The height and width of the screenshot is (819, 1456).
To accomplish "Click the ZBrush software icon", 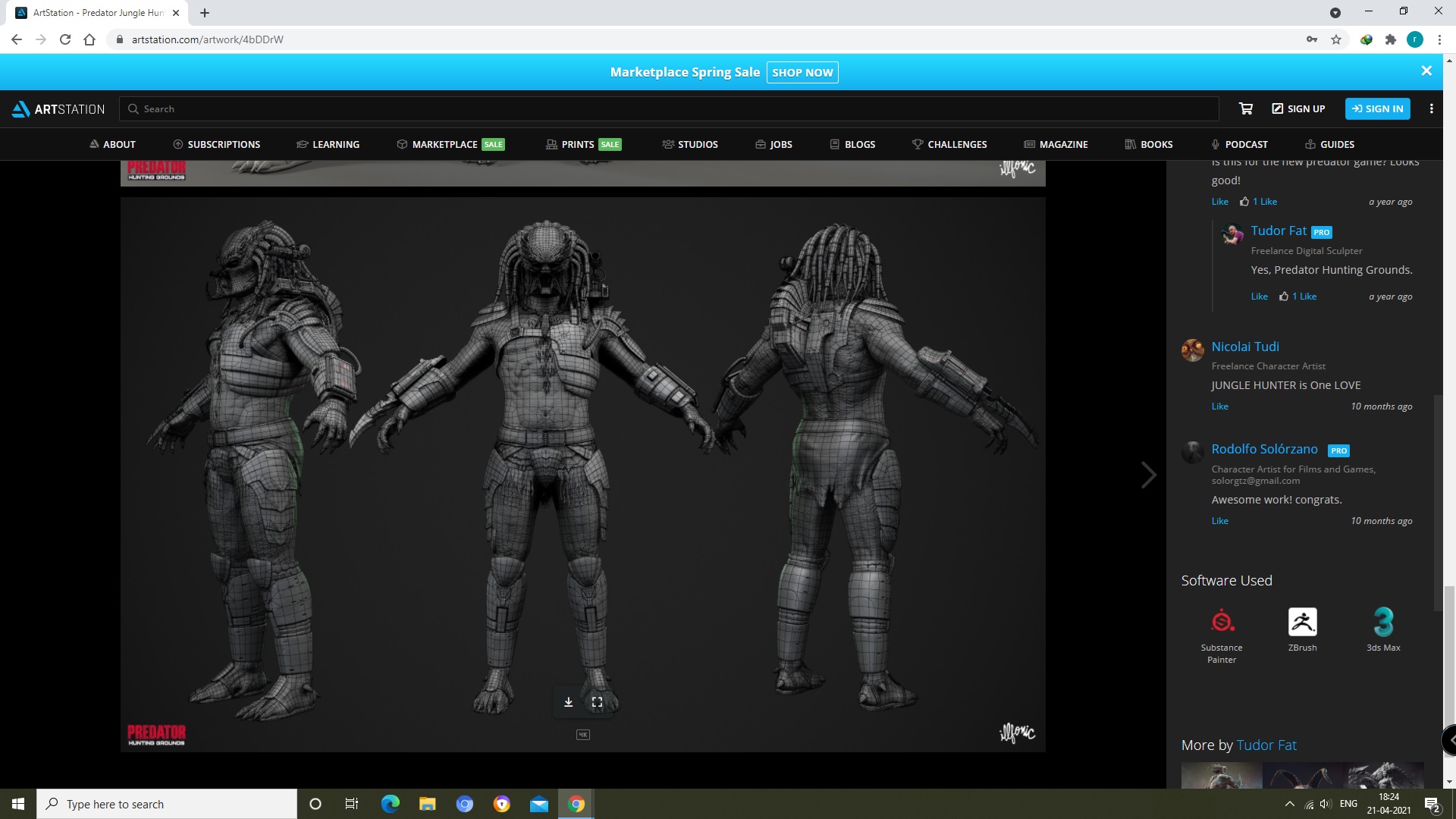I will pyautogui.click(x=1302, y=622).
